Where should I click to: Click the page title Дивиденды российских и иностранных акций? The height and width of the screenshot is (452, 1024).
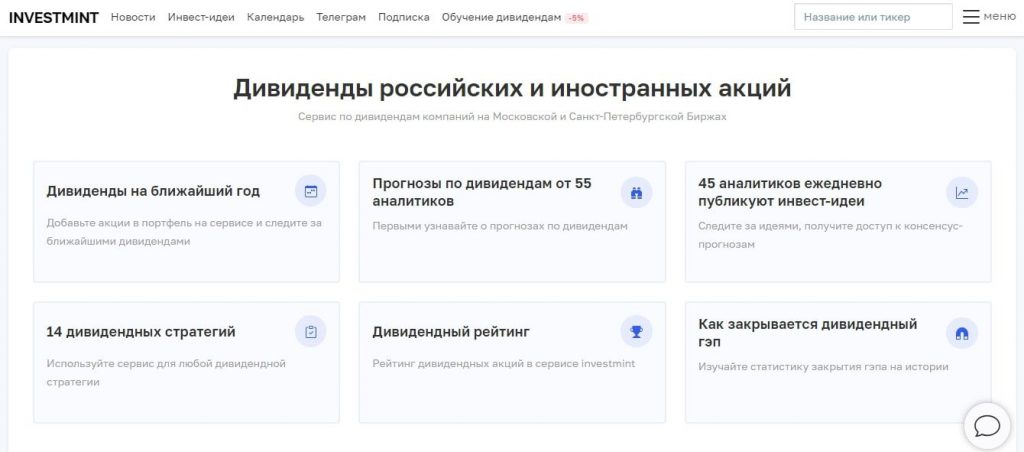pos(512,88)
